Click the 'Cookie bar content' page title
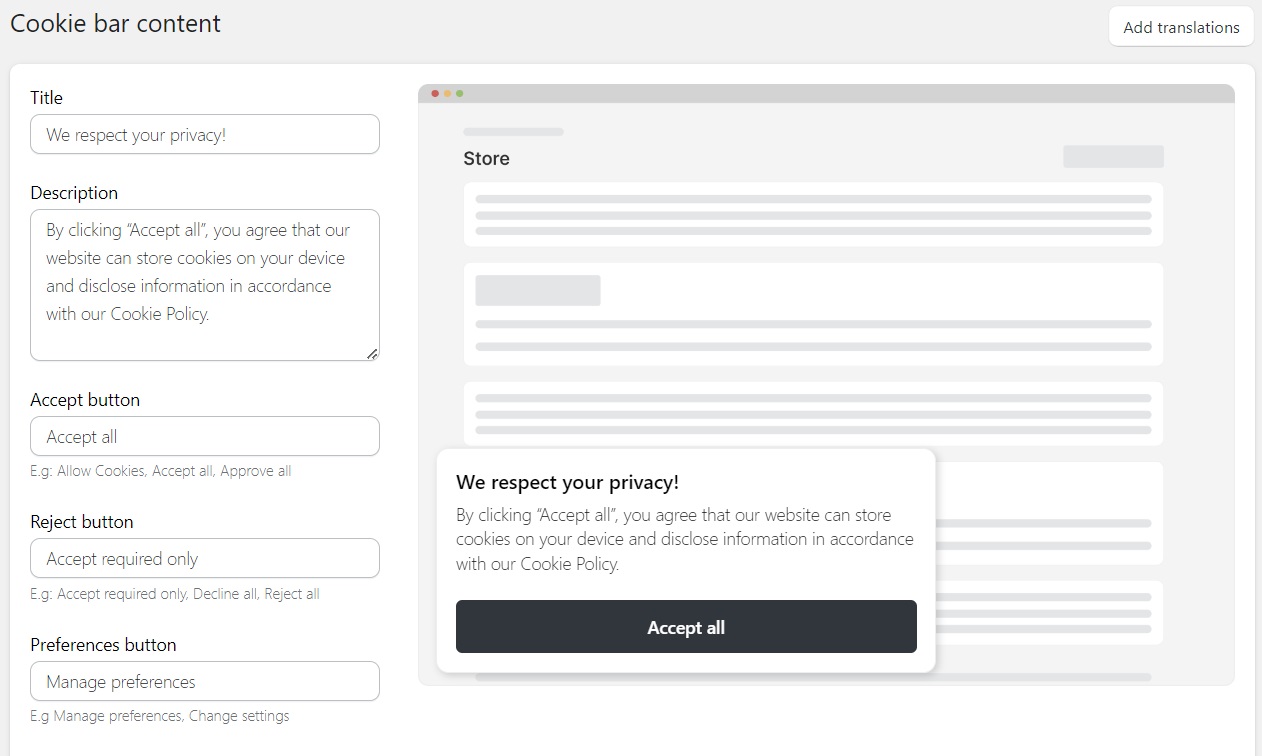The width and height of the screenshot is (1262, 756). pos(114,23)
